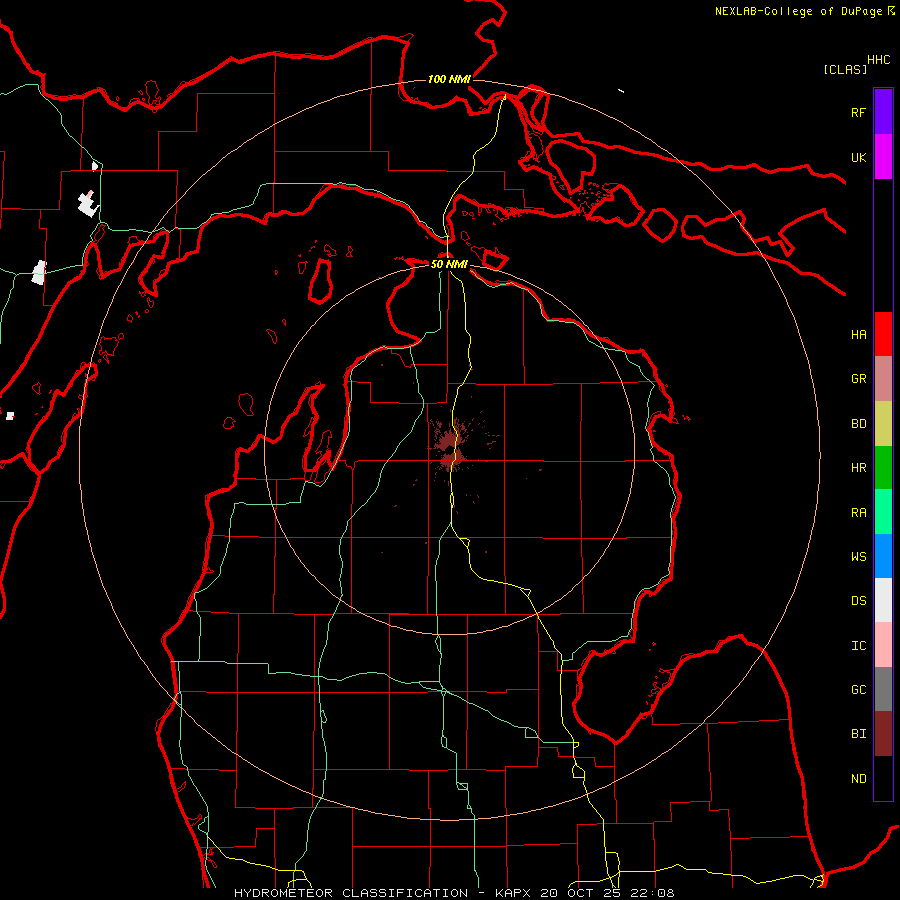Screen dimensions: 900x900
Task: Click the RA legend label
Action: point(858,512)
